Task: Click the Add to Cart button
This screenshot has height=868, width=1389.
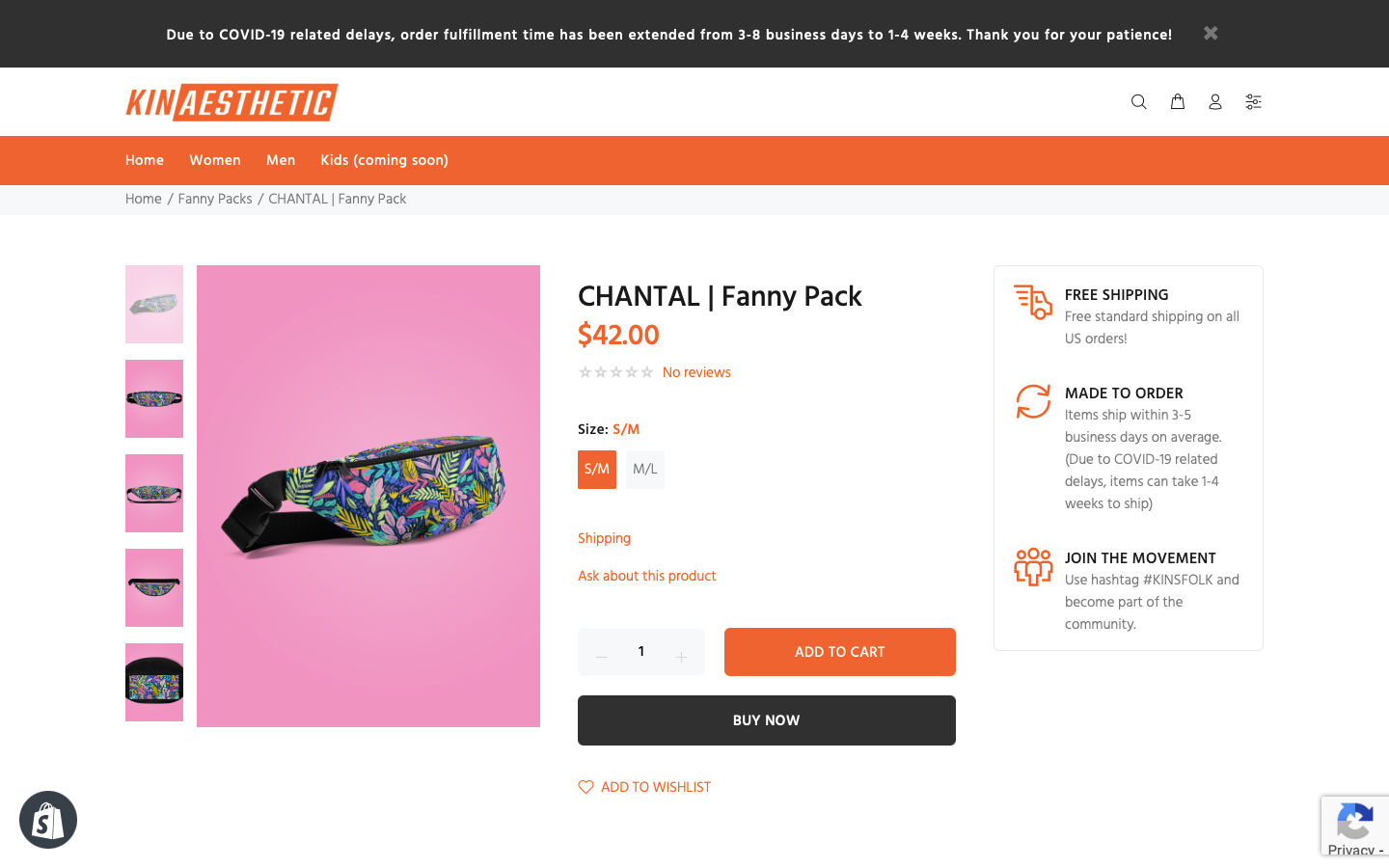Action: pyautogui.click(x=839, y=652)
